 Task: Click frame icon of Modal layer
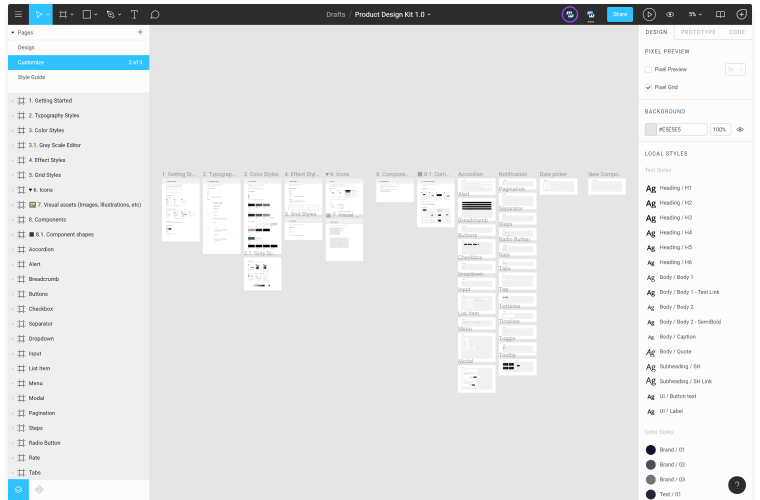(21, 398)
